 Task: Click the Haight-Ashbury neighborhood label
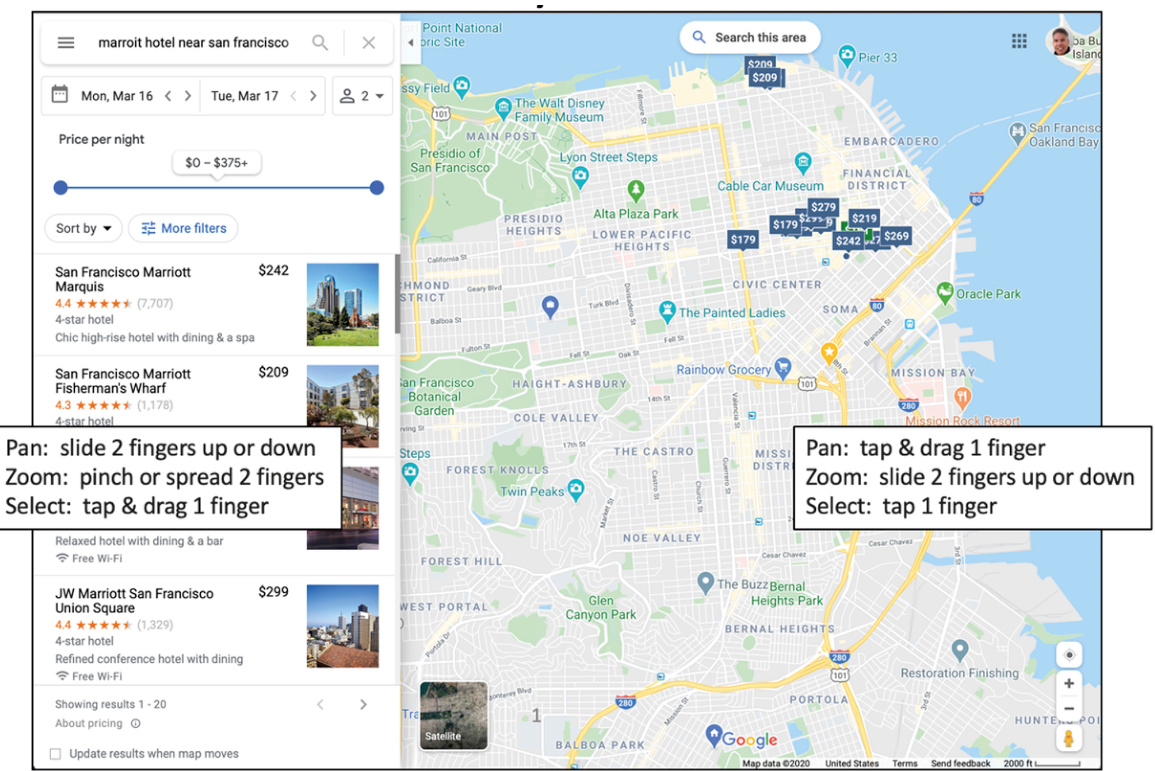coord(569,384)
